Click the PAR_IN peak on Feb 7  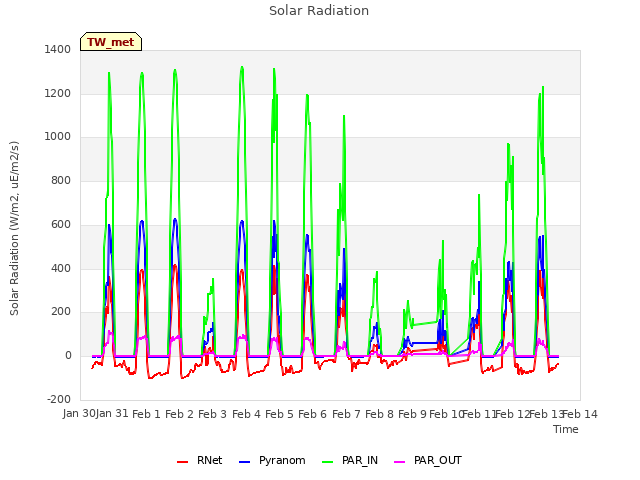[344, 116]
